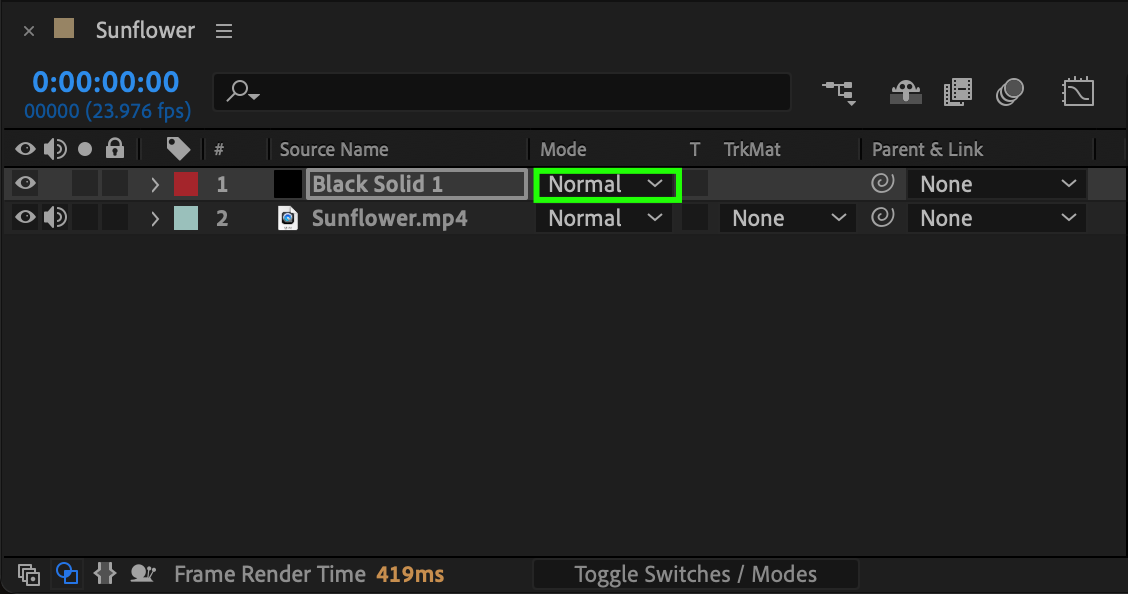Hide the Black Solid 1 layer
The width and height of the screenshot is (1128, 594).
tap(26, 184)
